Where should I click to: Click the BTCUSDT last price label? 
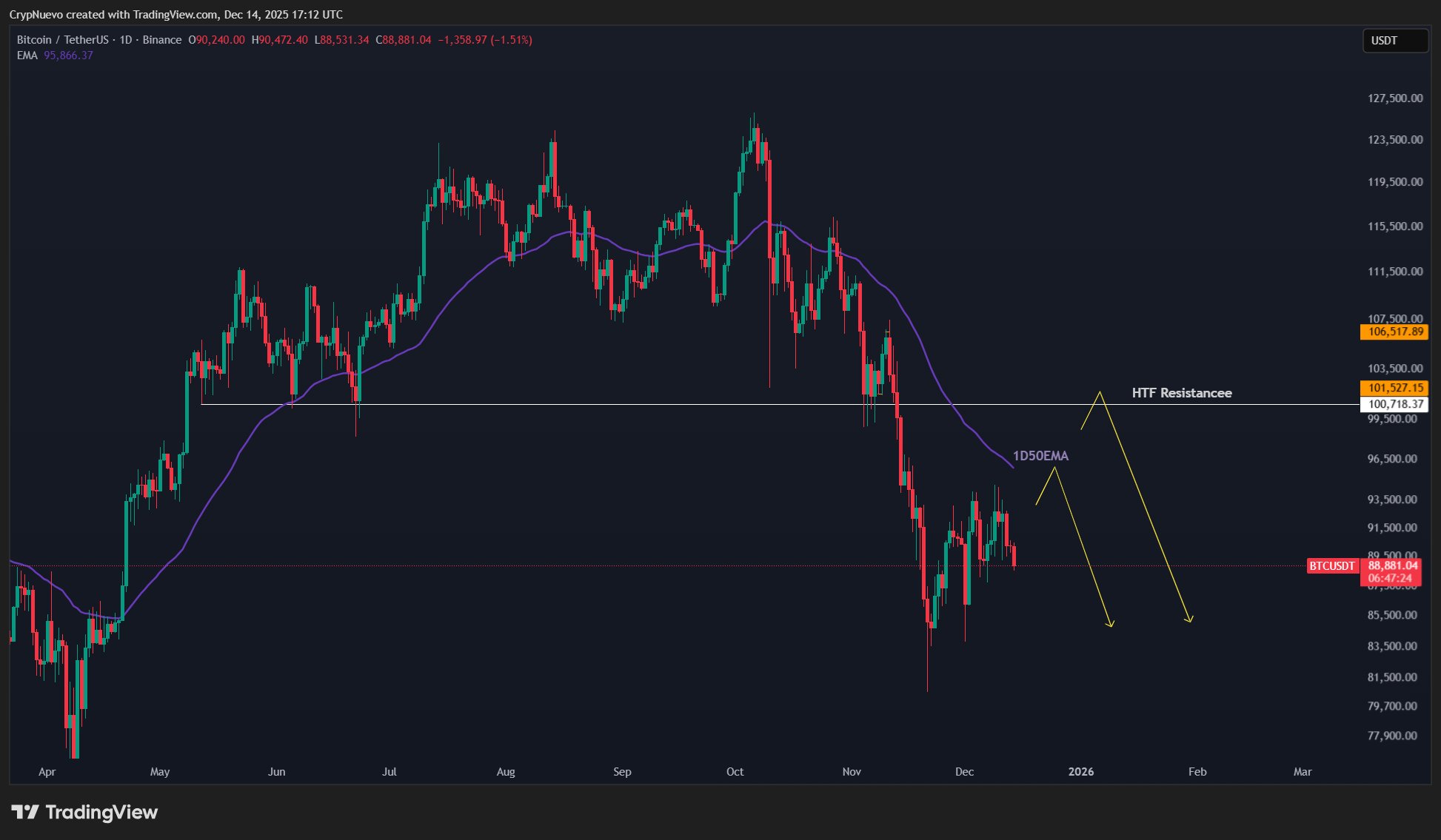(x=1331, y=565)
